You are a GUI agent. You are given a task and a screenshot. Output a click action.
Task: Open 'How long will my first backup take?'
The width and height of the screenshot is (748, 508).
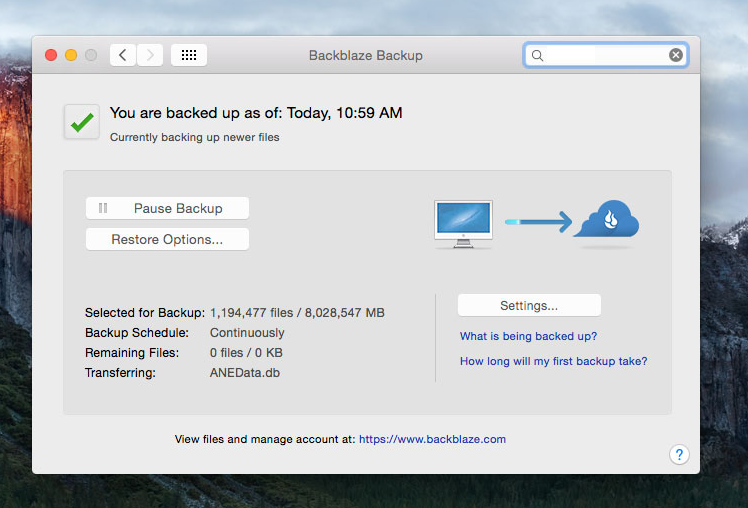(x=553, y=361)
